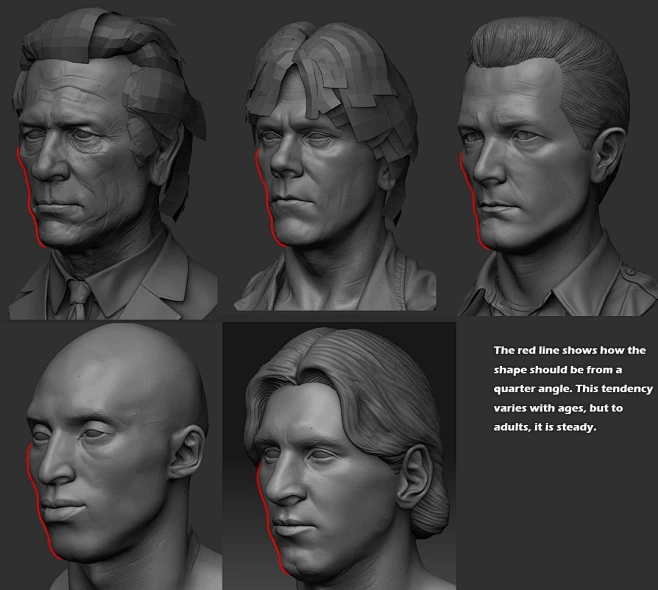Click the text starting 'The red line shows'

pos(570,350)
